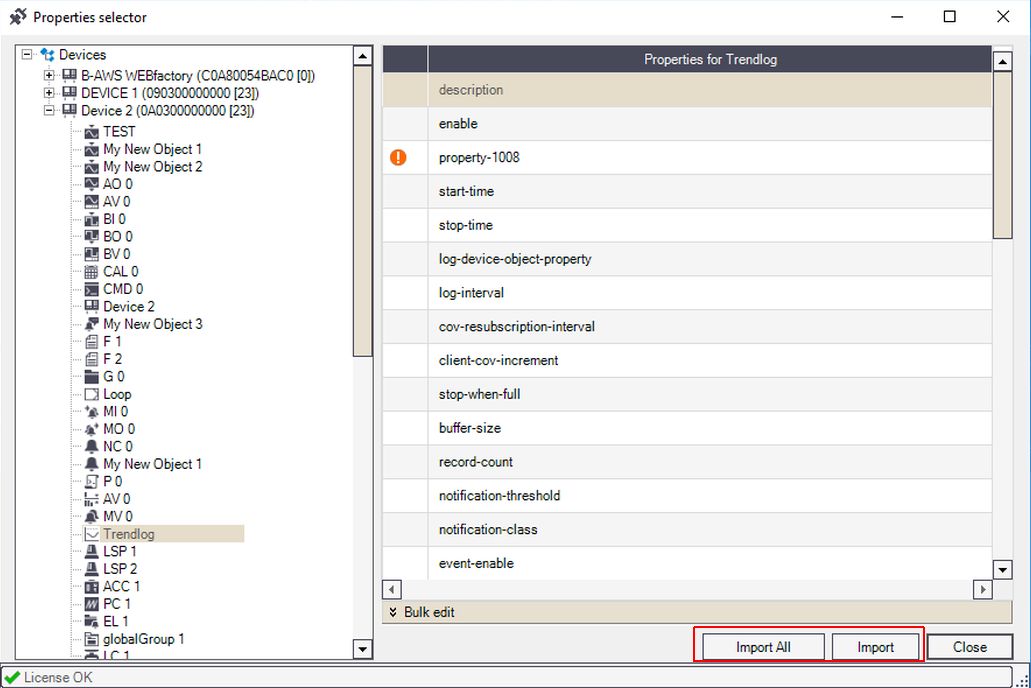Click the TEST object icon in tree
The image size is (1031, 688).
tap(92, 132)
